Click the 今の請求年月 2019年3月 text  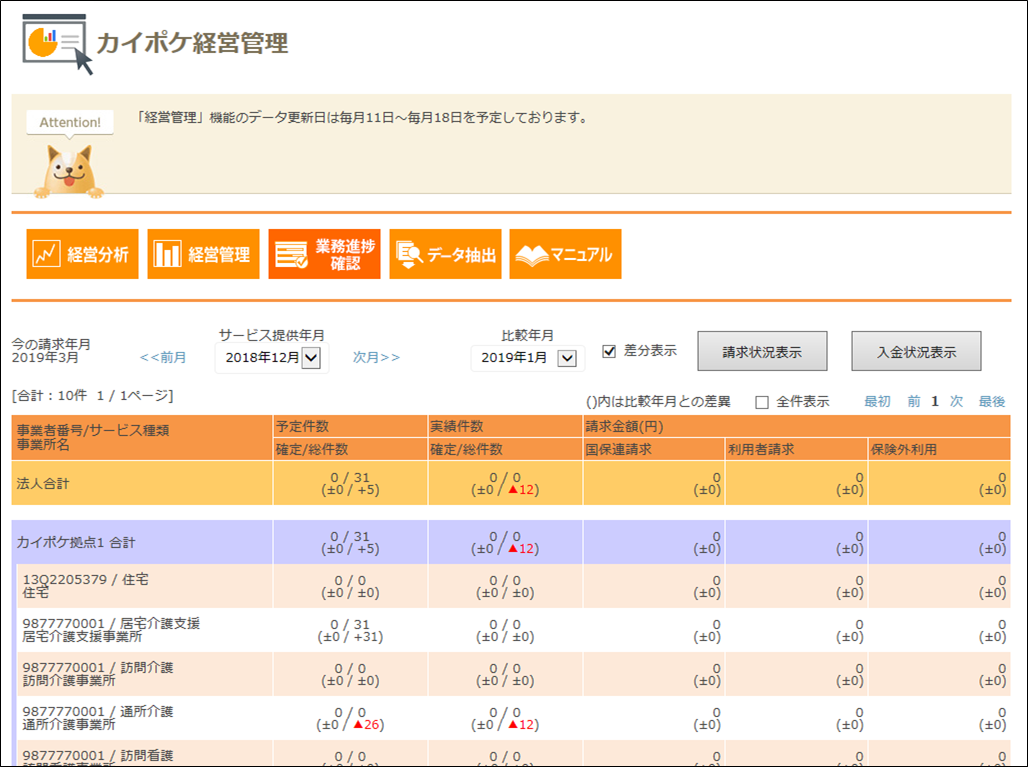51,351
